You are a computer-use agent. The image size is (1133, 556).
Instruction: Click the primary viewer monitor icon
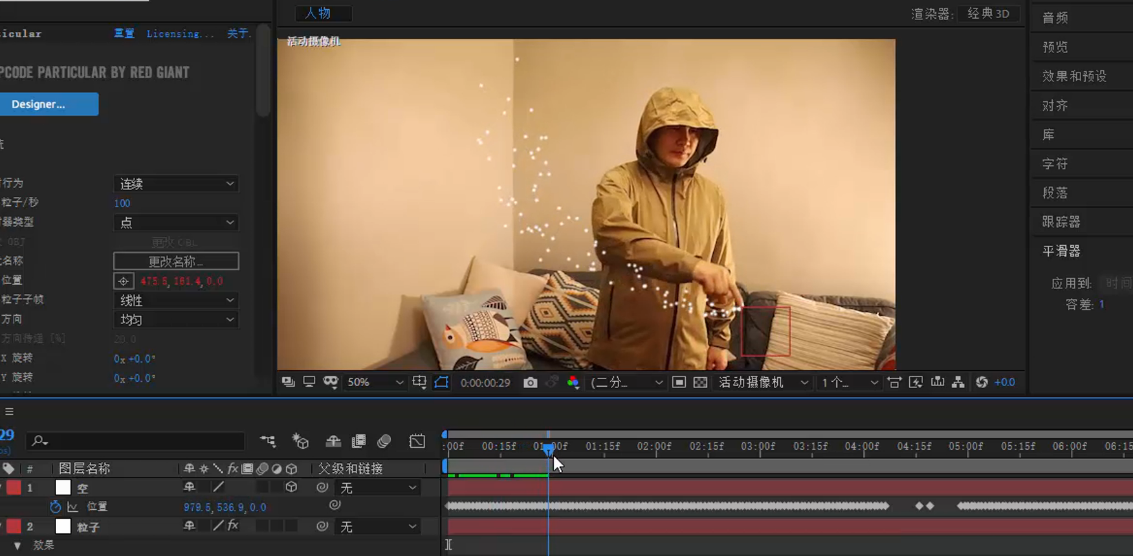[309, 382]
